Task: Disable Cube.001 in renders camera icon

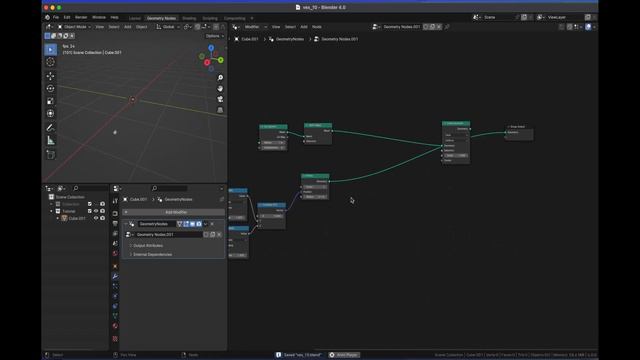Action: (x=103, y=218)
